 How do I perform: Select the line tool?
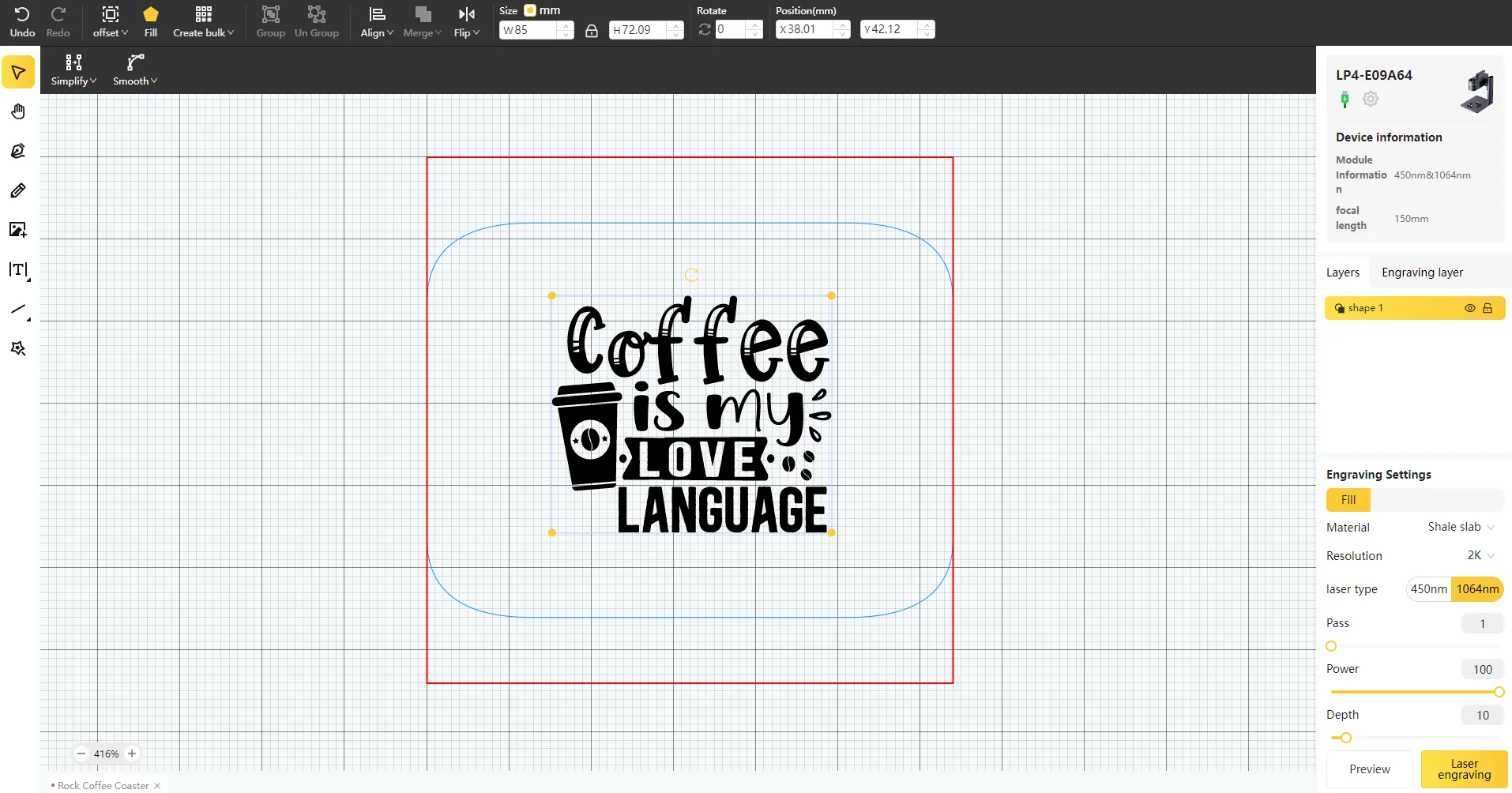click(x=19, y=310)
